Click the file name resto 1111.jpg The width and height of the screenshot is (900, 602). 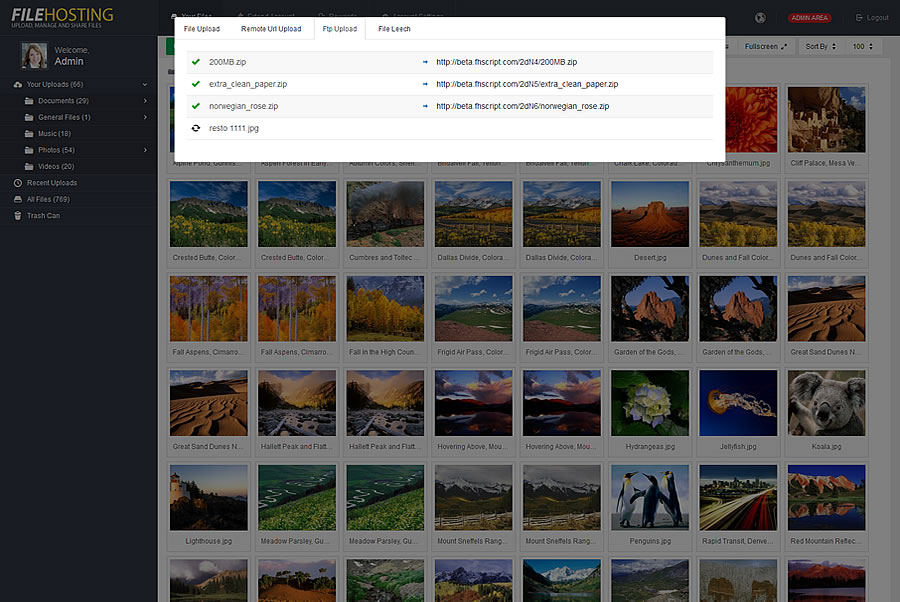tap(234, 128)
